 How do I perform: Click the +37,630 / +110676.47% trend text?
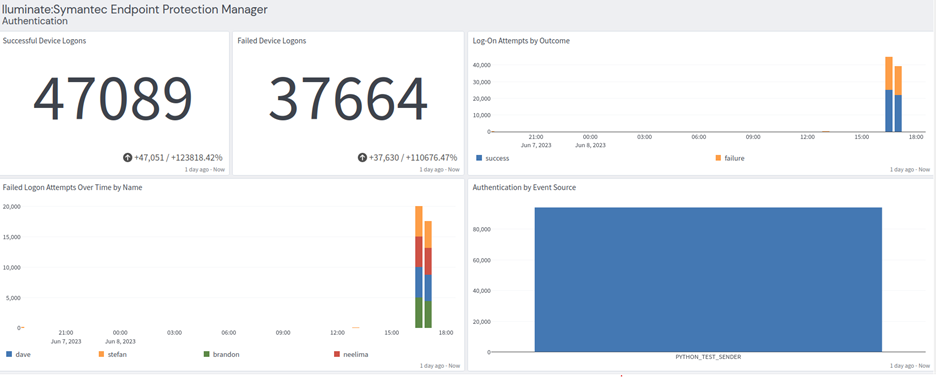click(x=412, y=158)
